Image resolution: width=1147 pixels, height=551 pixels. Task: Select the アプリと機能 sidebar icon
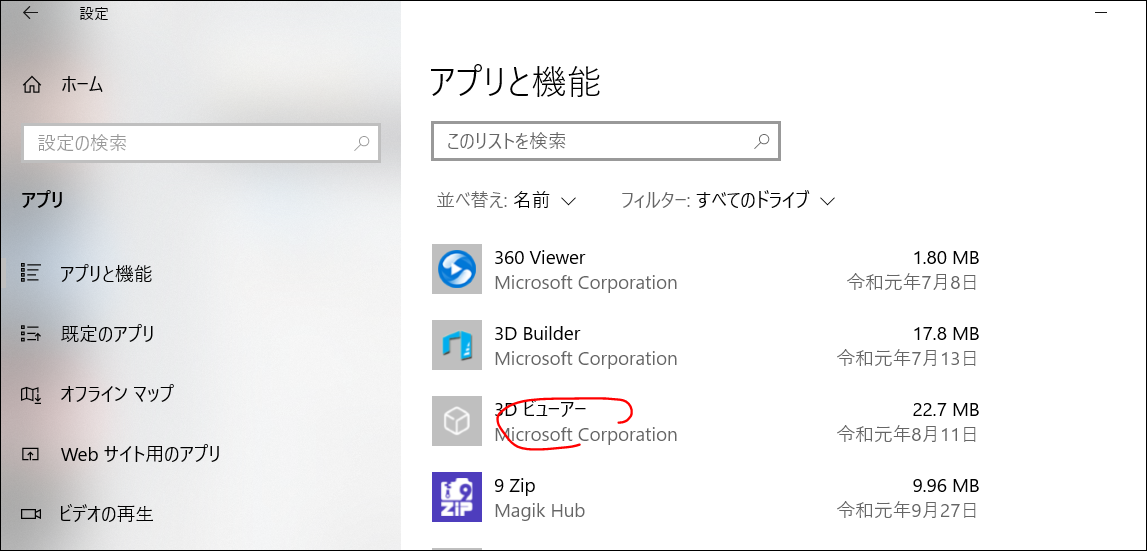point(30,274)
